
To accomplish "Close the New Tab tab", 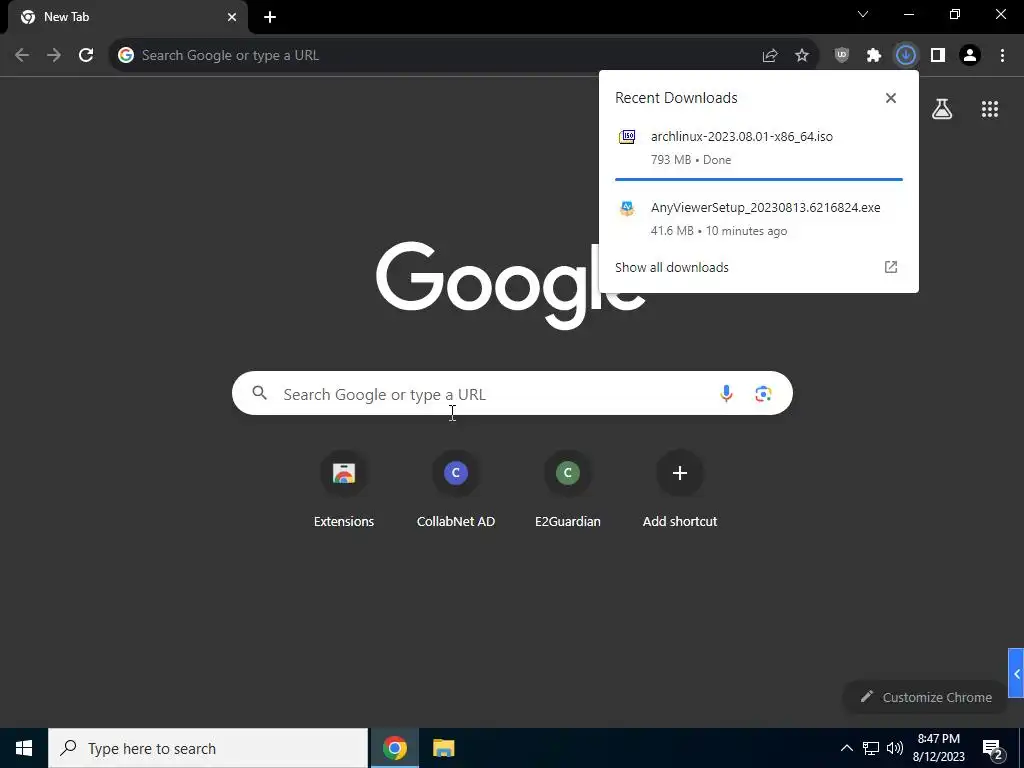I will click(x=232, y=17).
